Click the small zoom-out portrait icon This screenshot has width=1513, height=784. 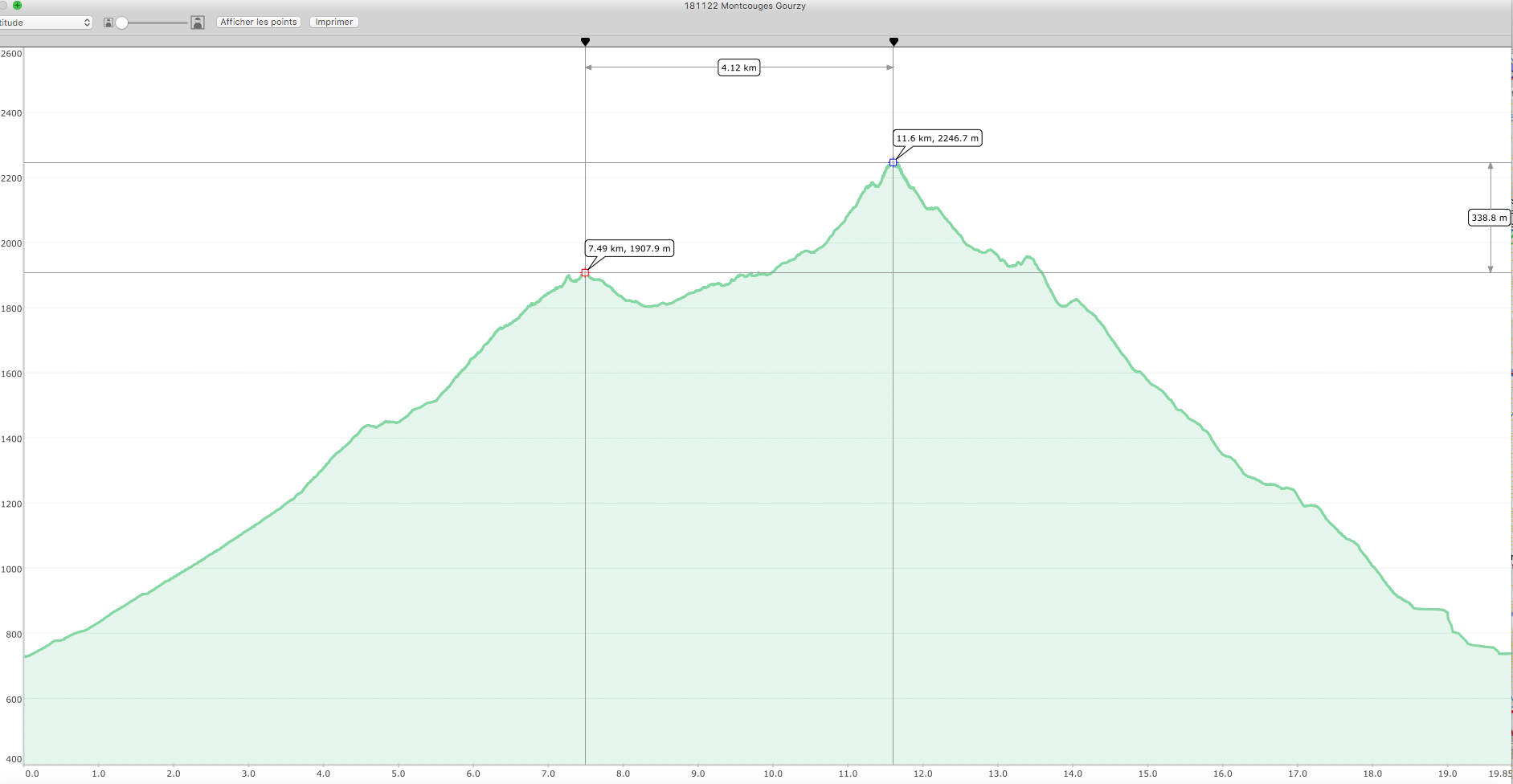108,22
